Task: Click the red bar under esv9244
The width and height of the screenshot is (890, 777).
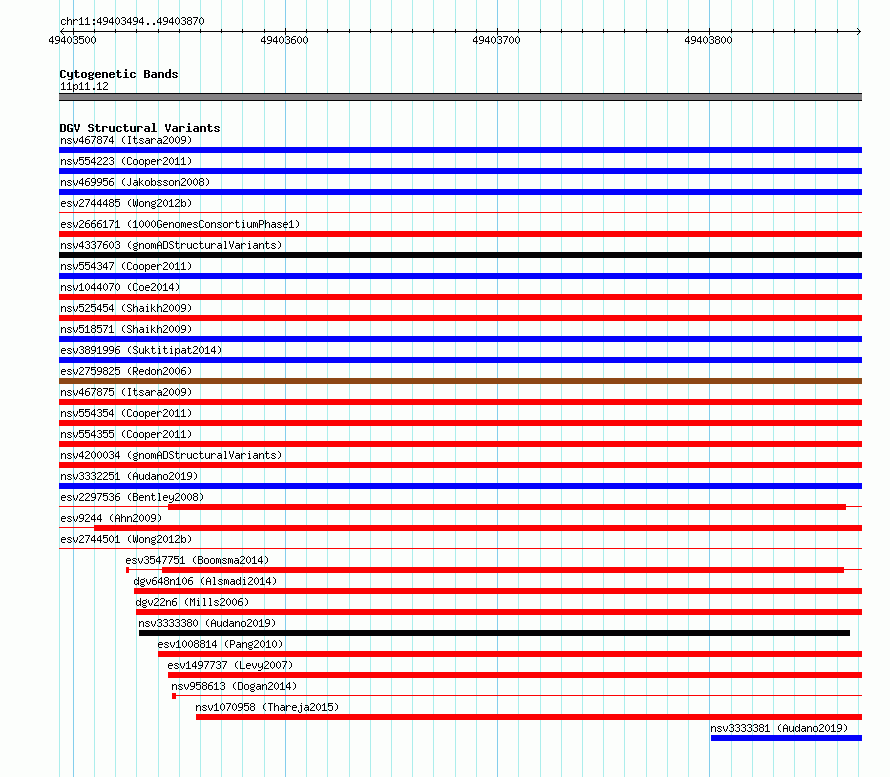Action: [x=478, y=528]
